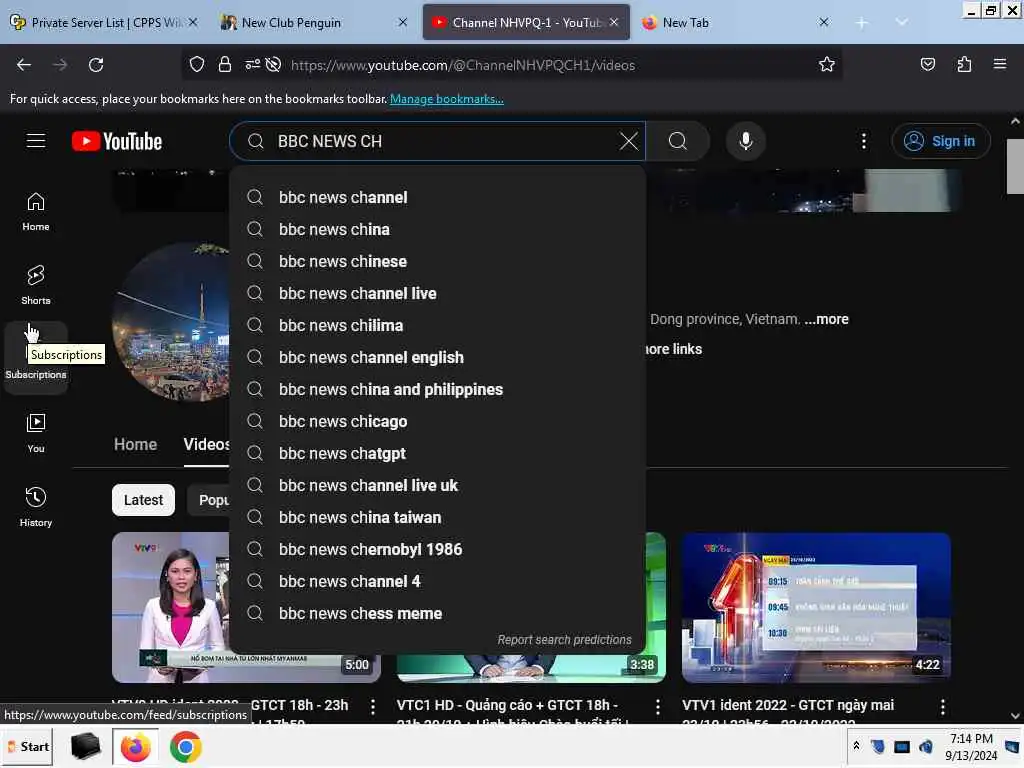Bookmark this page with the star icon
1024x768 pixels.
click(827, 65)
